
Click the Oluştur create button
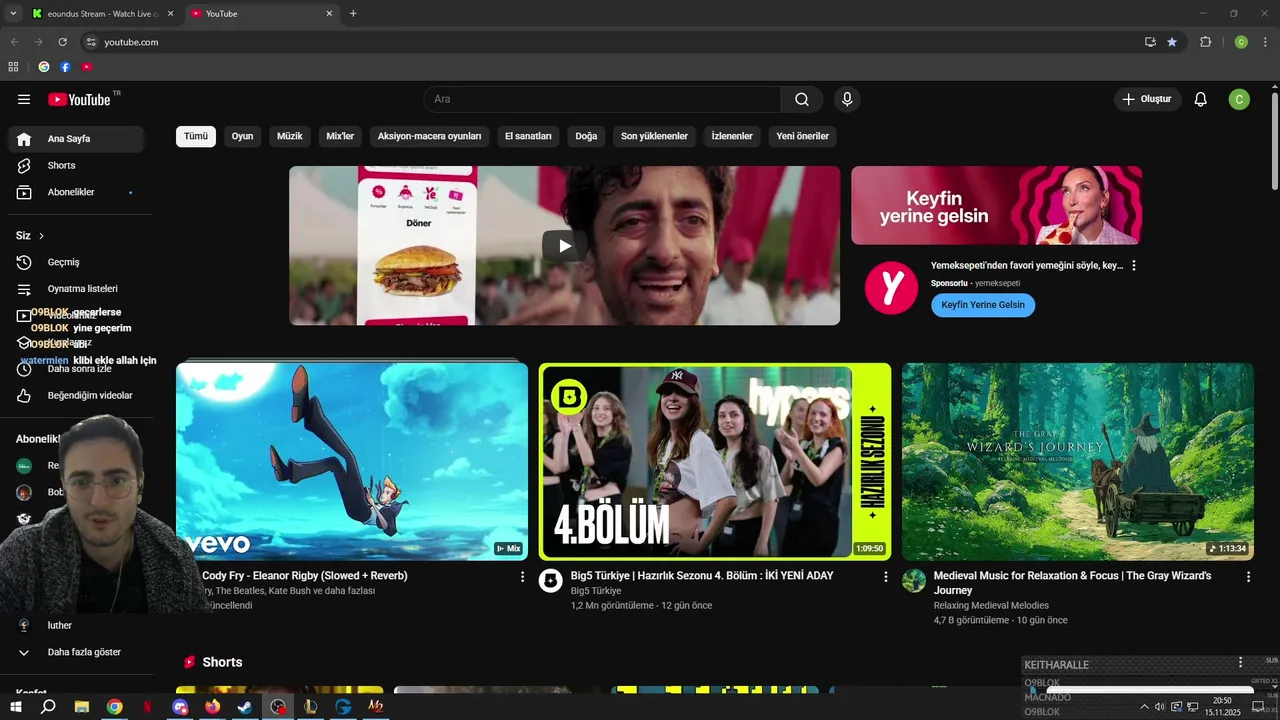click(1148, 99)
